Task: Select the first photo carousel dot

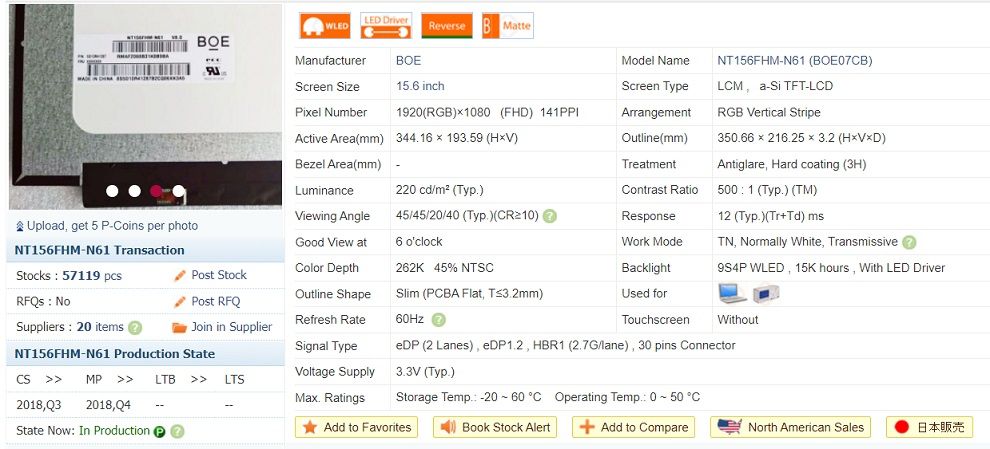Action: click(x=112, y=191)
